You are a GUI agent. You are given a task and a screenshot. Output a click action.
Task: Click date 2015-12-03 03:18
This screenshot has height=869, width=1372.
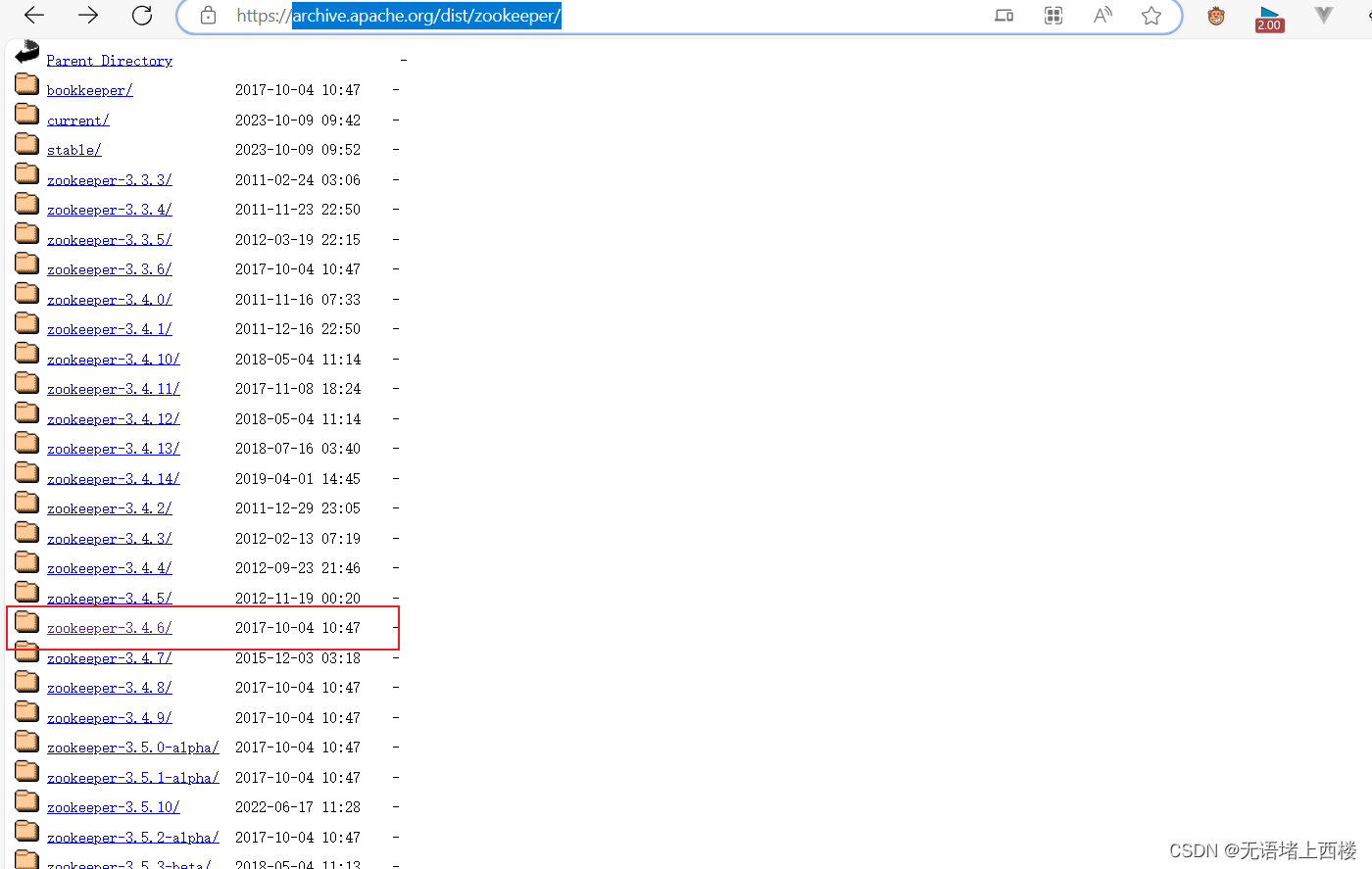(x=298, y=658)
